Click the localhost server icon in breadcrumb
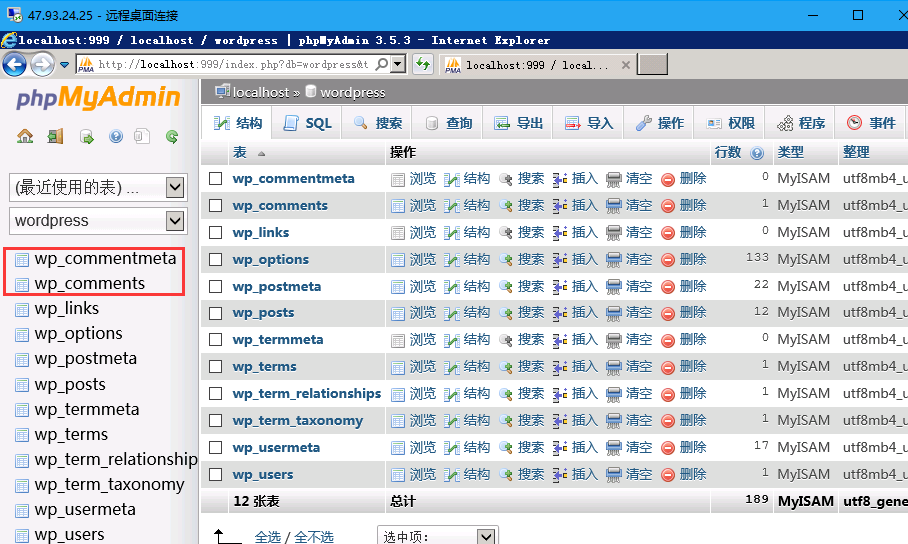Viewport: 908px width, 544px height. [222, 92]
